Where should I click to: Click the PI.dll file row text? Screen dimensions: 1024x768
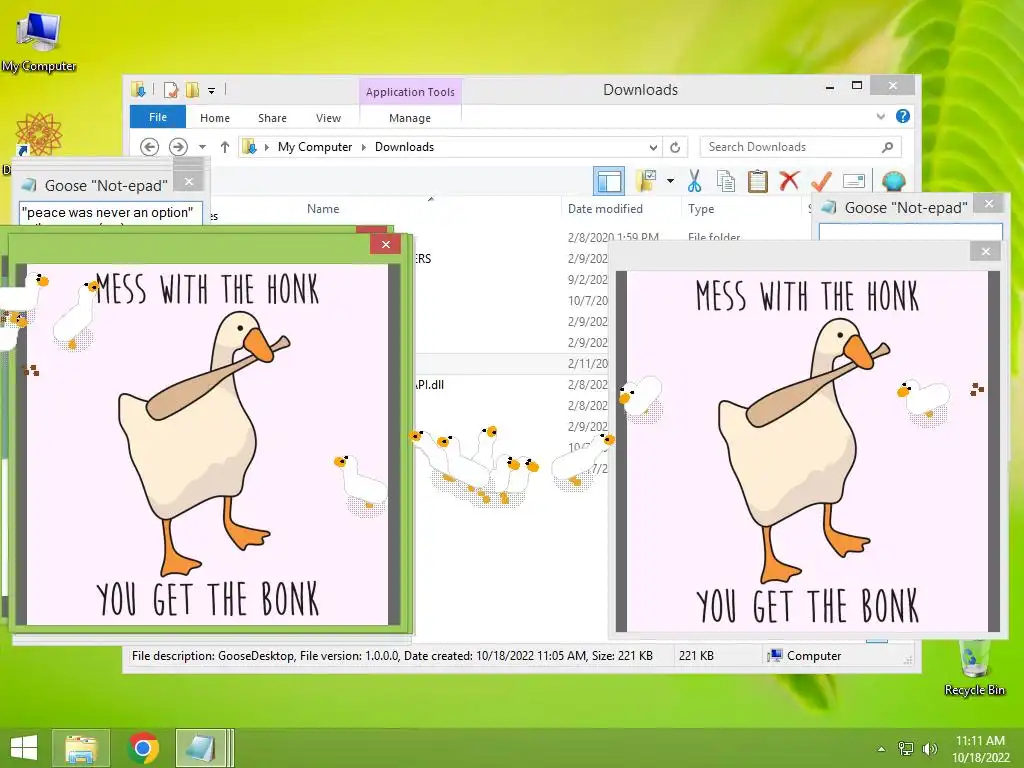(430, 385)
